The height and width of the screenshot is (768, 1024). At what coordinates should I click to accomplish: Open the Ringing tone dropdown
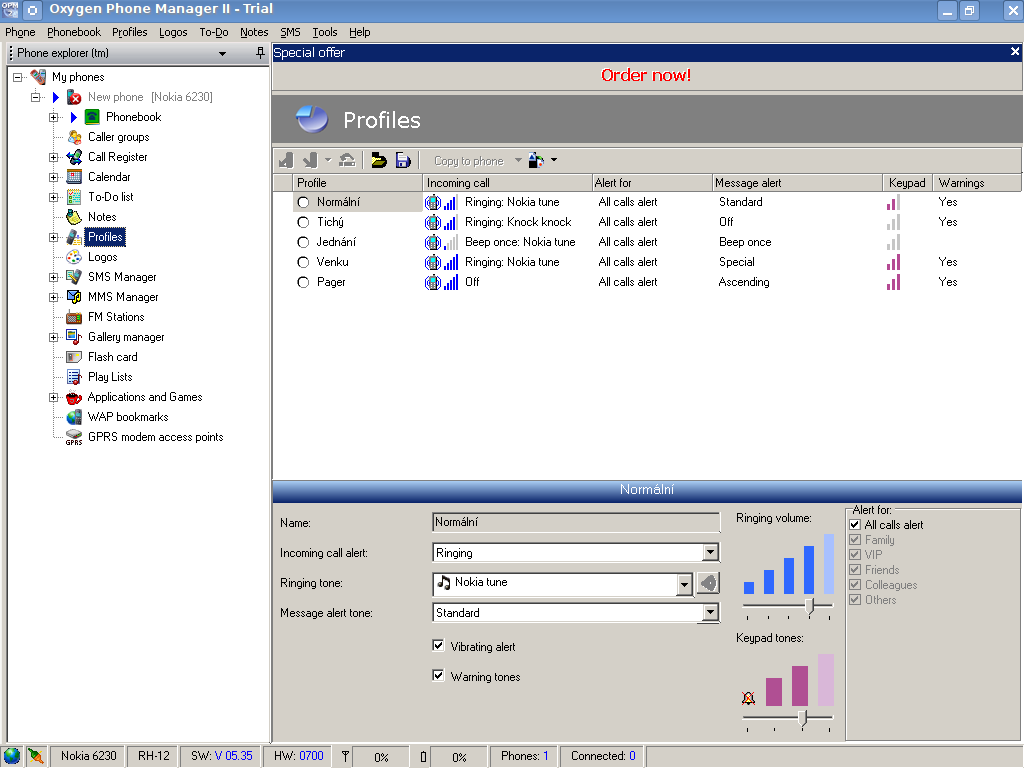[684, 584]
